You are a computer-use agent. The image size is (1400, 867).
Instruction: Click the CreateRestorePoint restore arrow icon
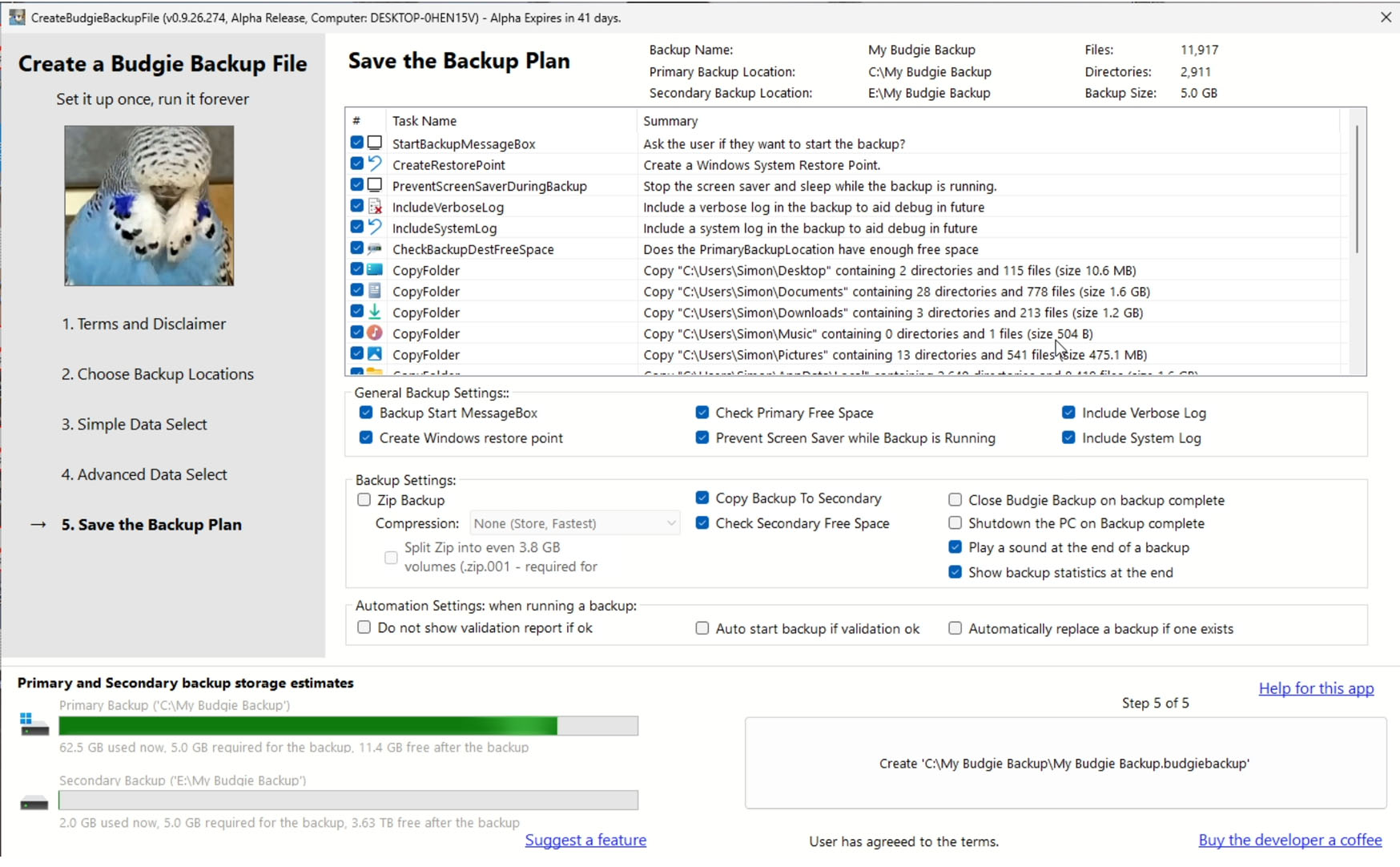coord(374,163)
